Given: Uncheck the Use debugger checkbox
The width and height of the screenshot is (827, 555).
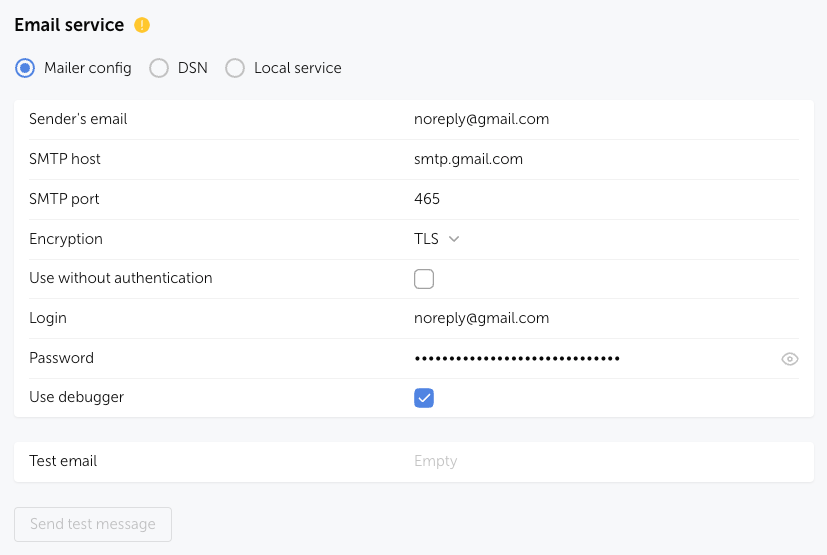Looking at the screenshot, I should [x=424, y=398].
